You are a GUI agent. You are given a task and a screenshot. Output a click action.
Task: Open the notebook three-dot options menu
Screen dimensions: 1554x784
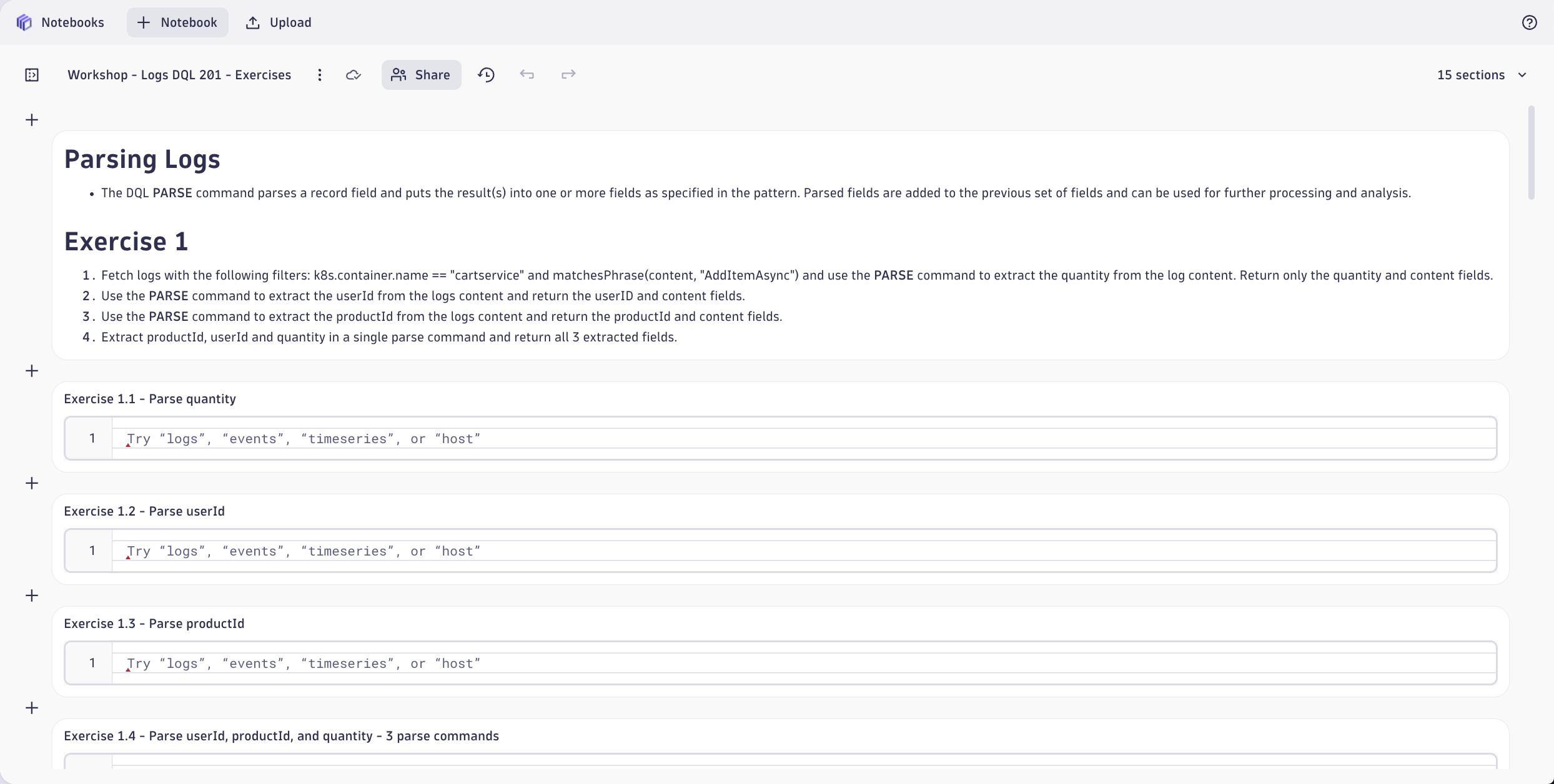point(320,75)
